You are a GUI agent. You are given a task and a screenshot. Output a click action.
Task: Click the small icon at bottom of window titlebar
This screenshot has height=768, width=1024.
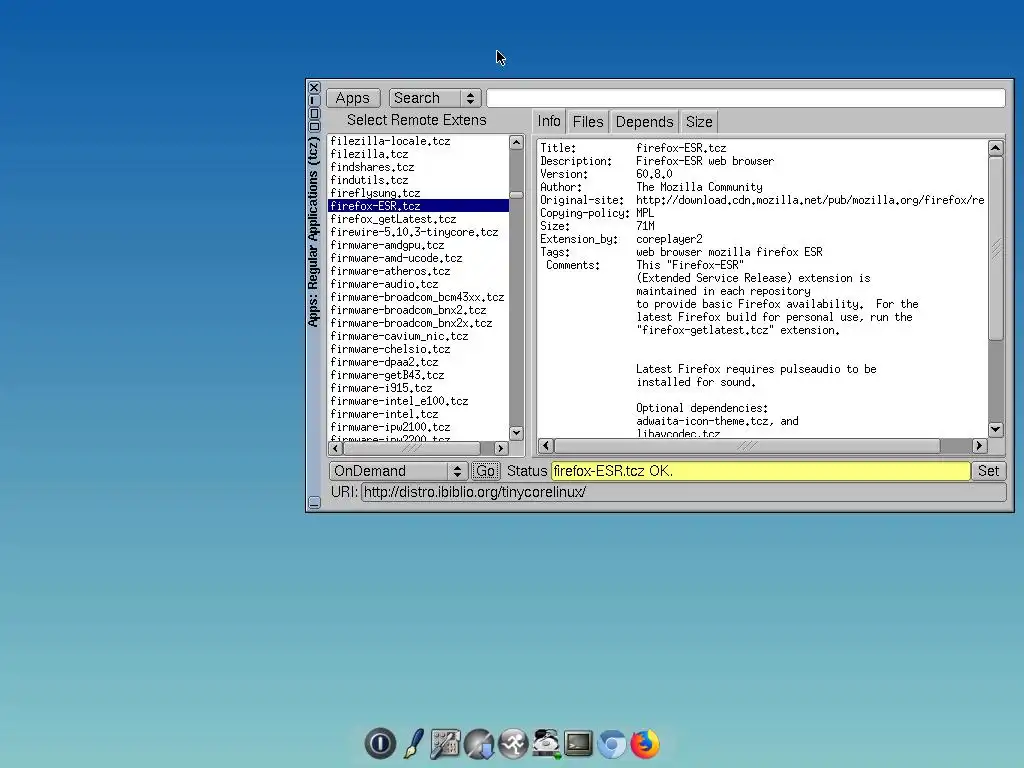click(314, 502)
